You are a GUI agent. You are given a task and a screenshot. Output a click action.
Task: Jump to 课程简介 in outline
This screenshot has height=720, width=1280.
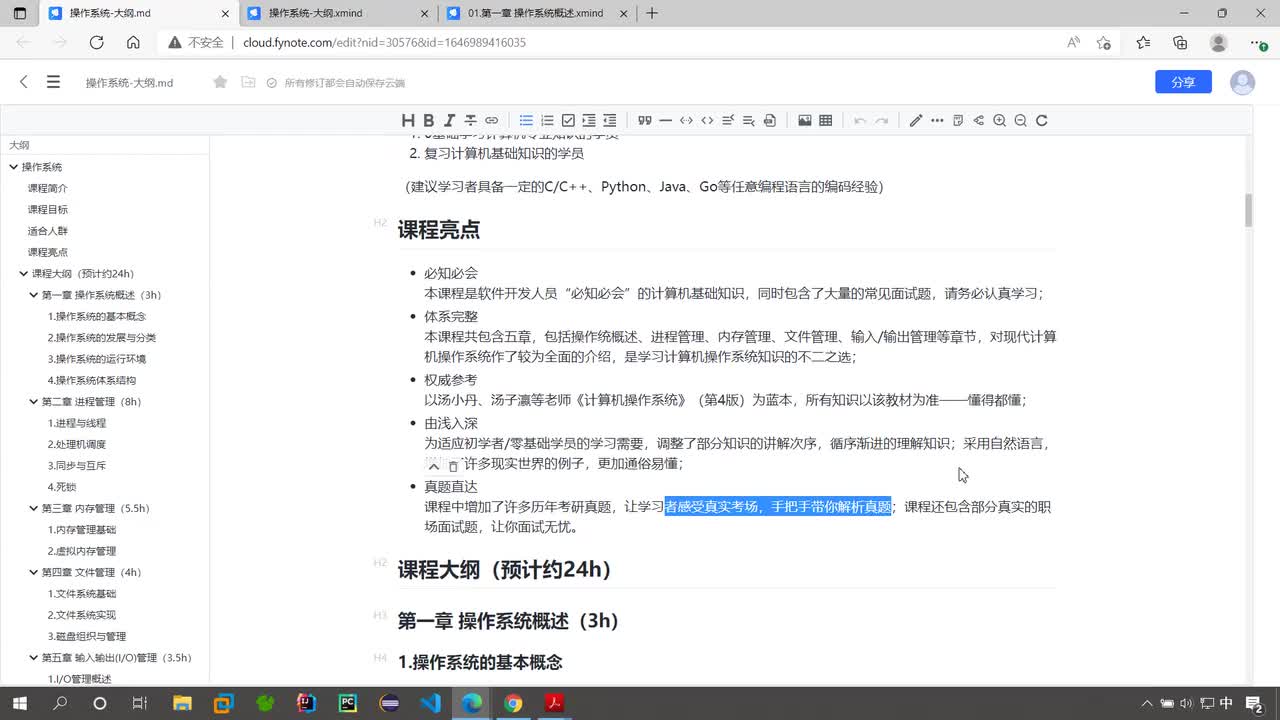pos(48,188)
